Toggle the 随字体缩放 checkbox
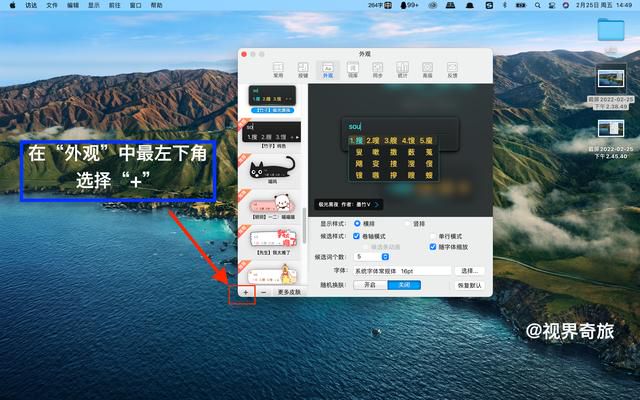Screen dimensions: 640x400 point(433,247)
